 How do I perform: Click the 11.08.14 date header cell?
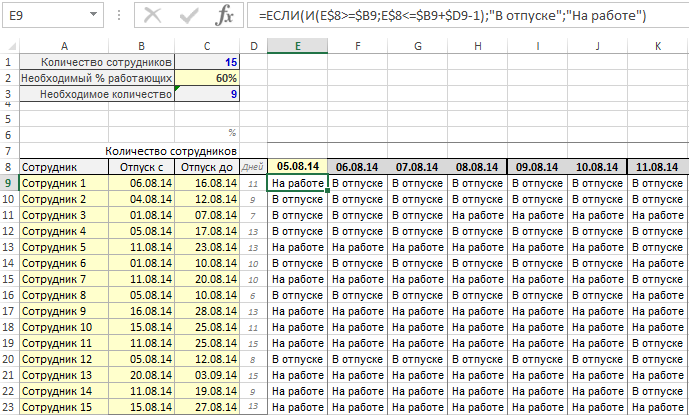click(657, 167)
